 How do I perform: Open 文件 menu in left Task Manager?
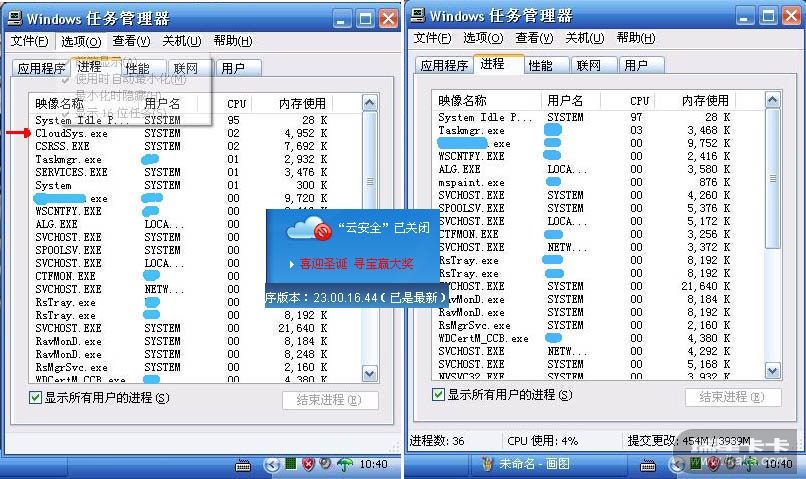pos(29,41)
